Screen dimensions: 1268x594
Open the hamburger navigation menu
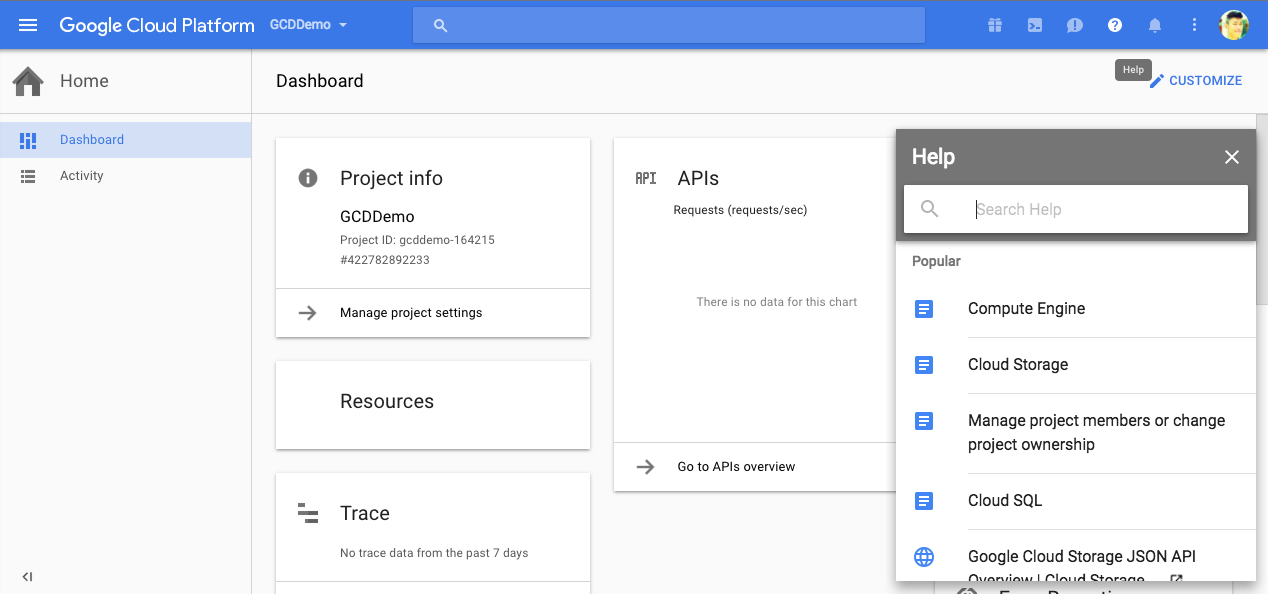28,25
